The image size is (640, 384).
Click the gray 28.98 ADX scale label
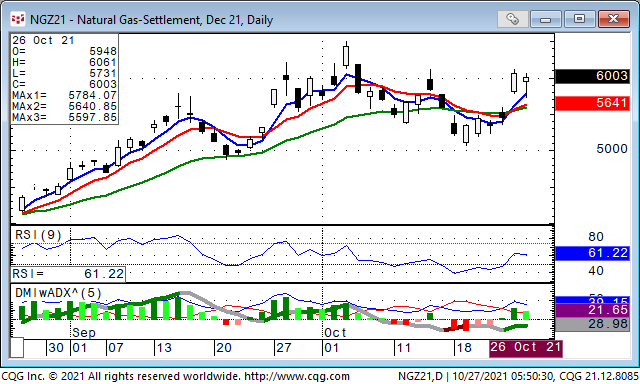tap(592, 324)
